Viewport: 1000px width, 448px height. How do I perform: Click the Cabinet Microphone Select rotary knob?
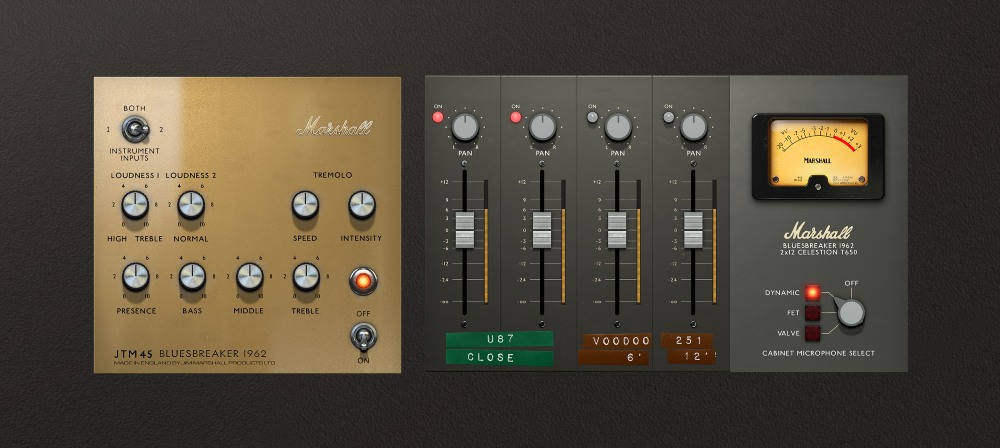pyautogui.click(x=850, y=313)
